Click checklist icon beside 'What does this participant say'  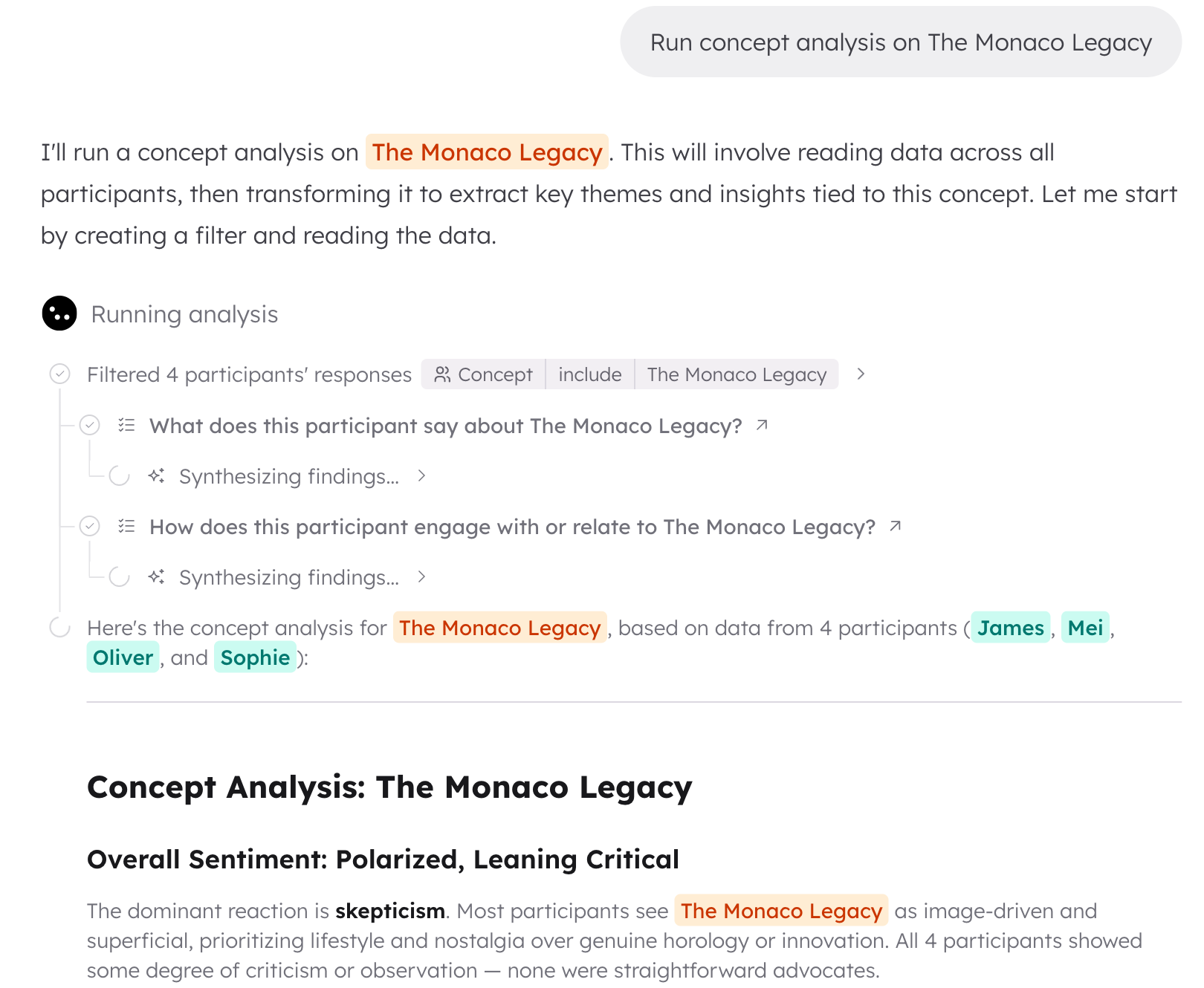(x=127, y=425)
